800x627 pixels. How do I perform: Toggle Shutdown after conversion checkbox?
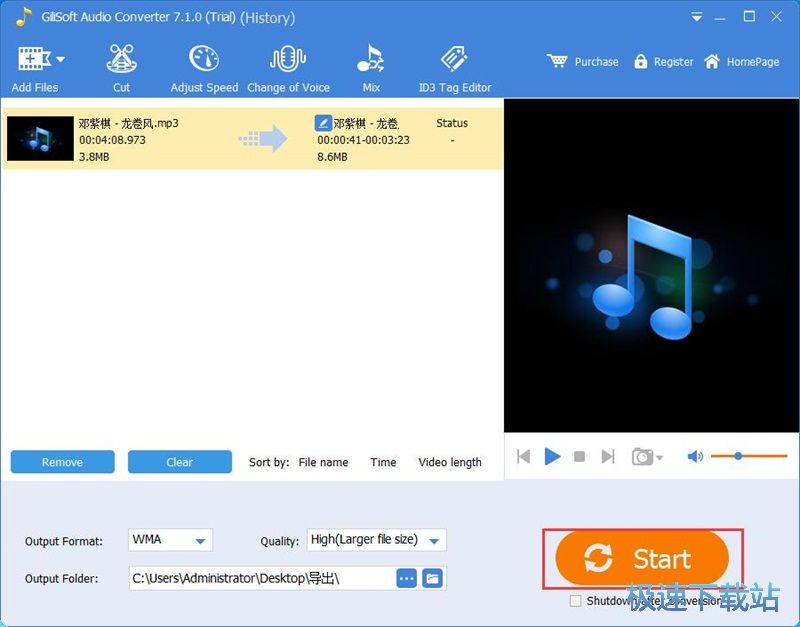[x=576, y=601]
